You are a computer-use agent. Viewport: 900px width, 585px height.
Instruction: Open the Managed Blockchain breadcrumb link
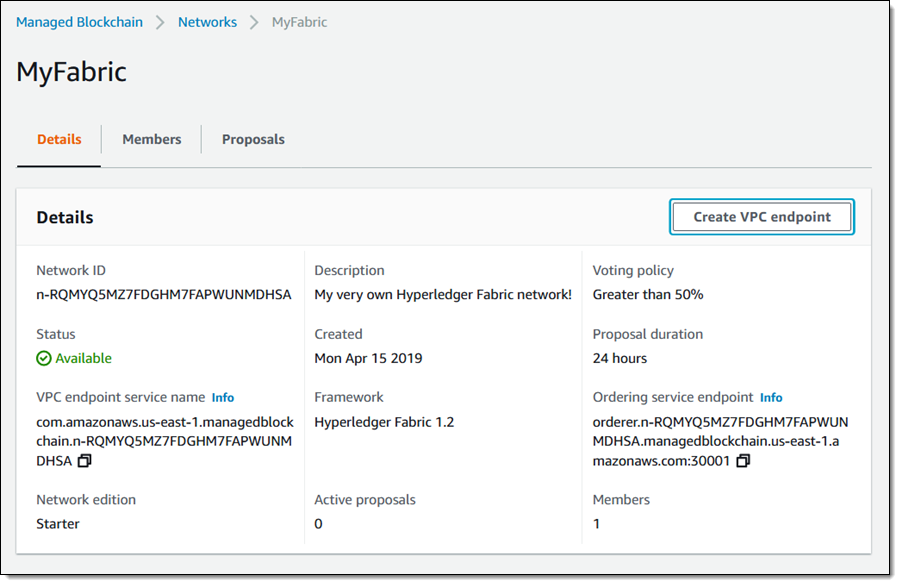coord(79,22)
